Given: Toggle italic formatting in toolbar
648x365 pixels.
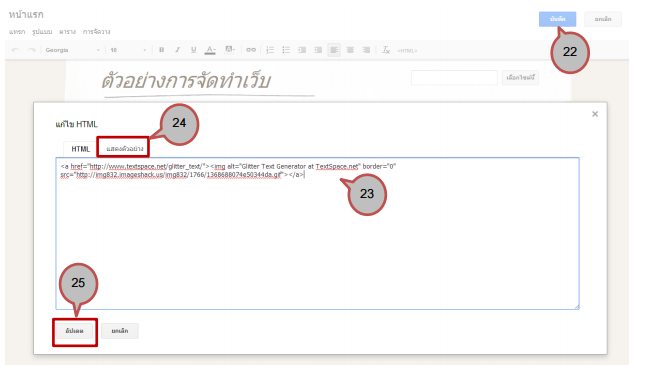Looking at the screenshot, I should click(177, 50).
